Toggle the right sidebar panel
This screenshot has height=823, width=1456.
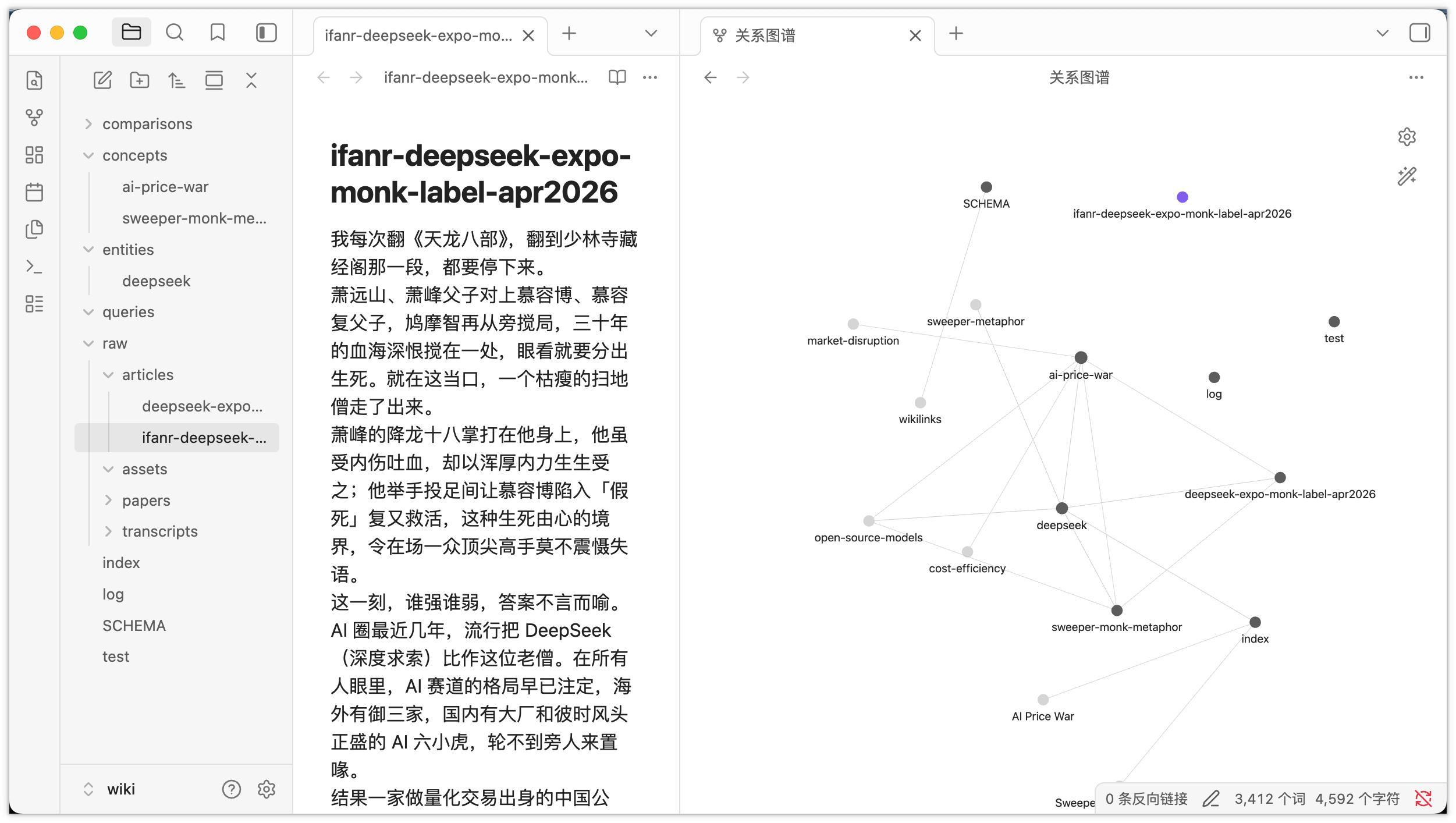(1419, 33)
